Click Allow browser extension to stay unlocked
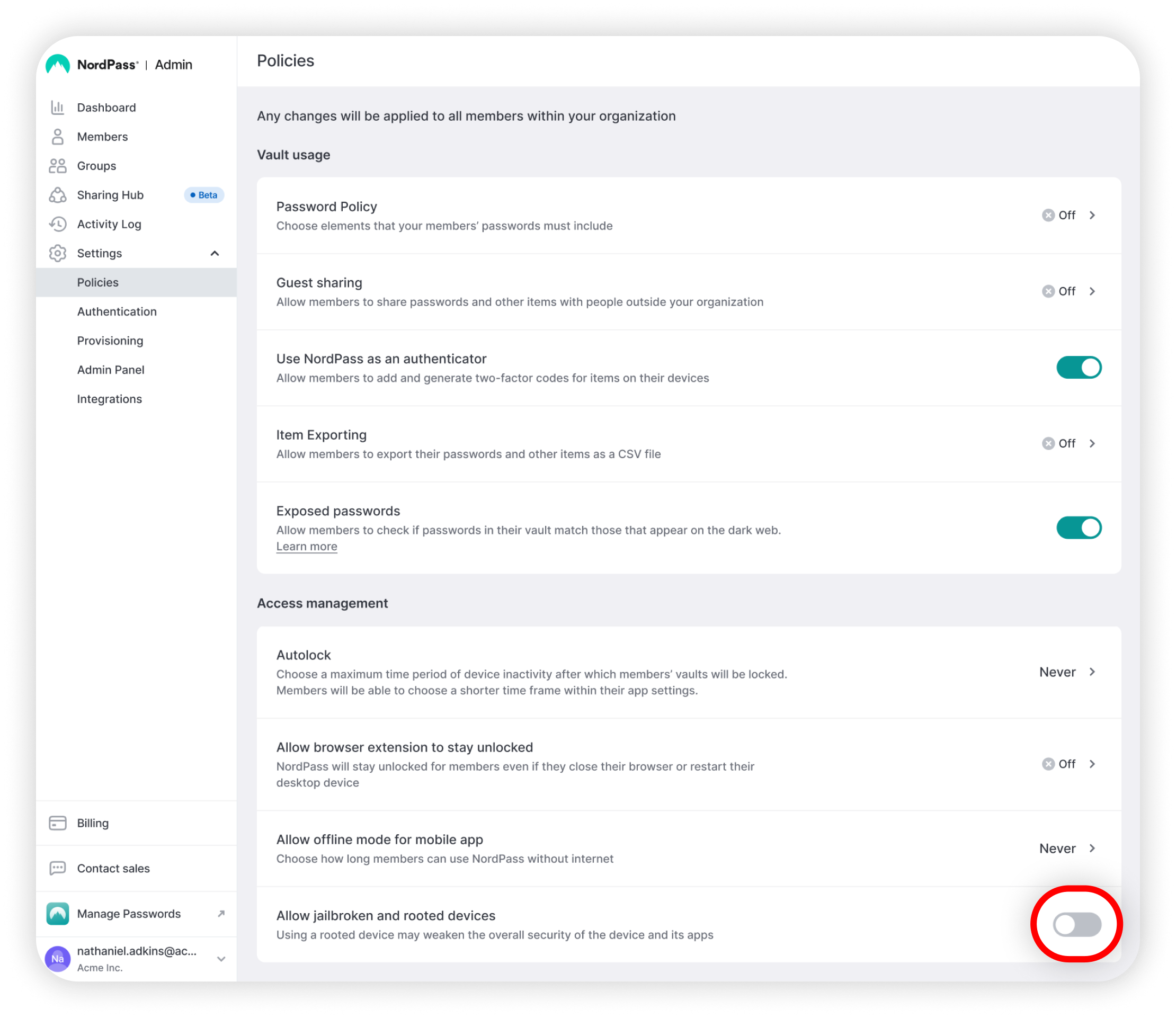Screen dimensions: 1176x1018 click(x=405, y=747)
